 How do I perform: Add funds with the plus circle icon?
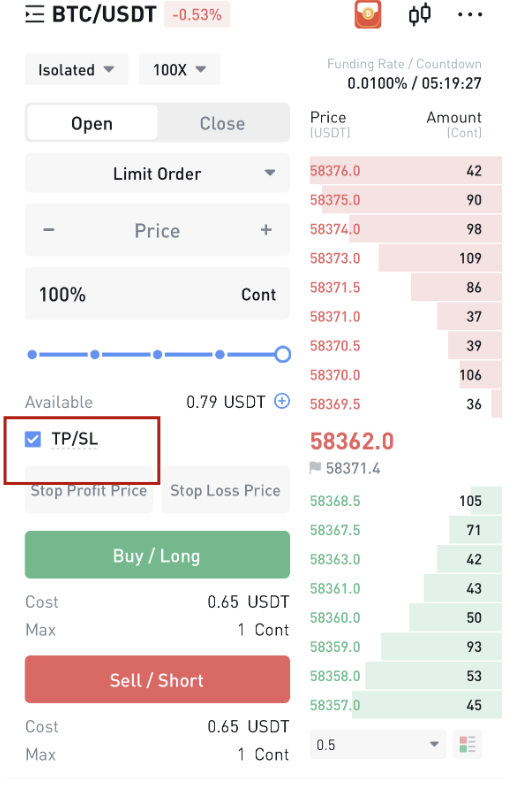coord(282,402)
